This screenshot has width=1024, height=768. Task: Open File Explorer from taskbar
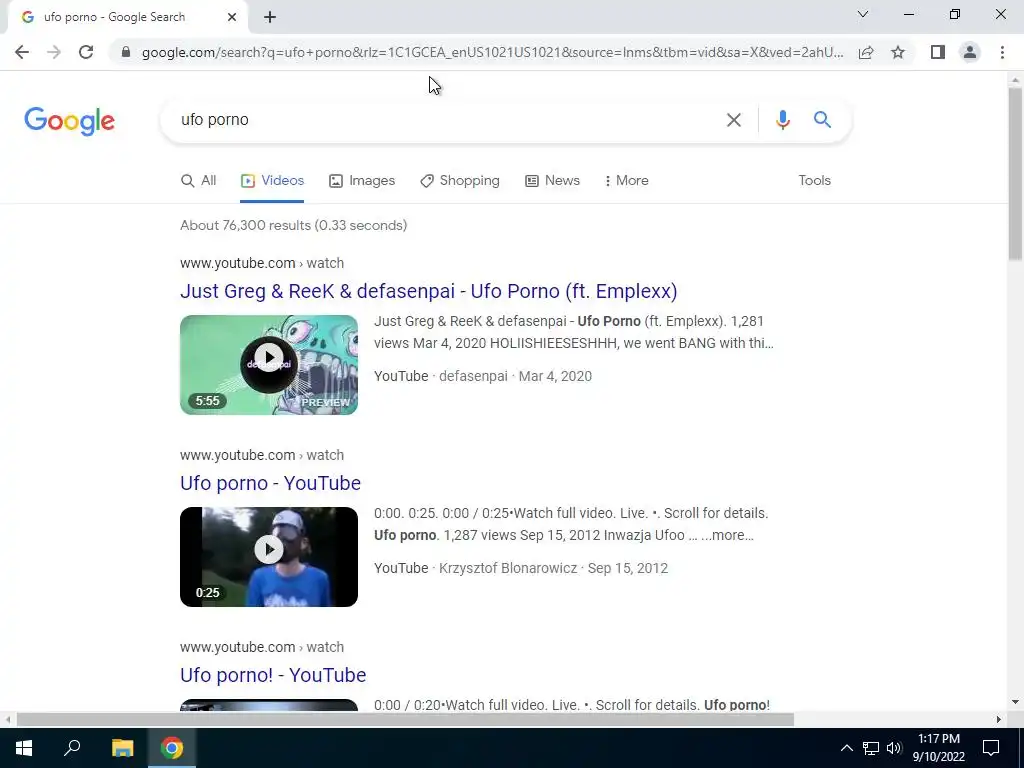pos(122,748)
